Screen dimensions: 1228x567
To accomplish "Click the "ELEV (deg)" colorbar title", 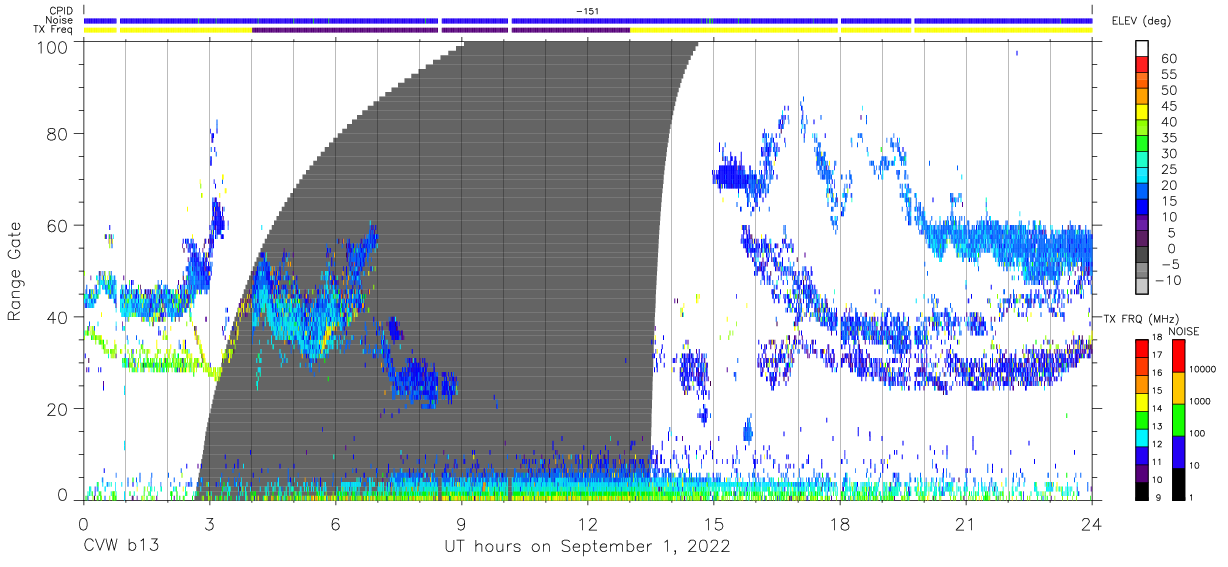I will pos(1141,21).
